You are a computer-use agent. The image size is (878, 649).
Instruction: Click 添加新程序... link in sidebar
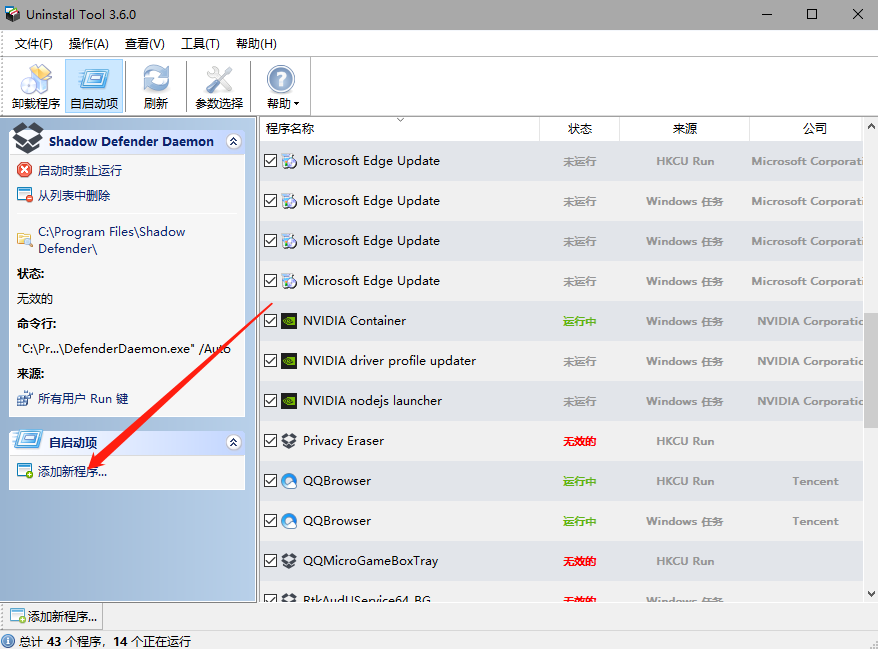click(72, 471)
